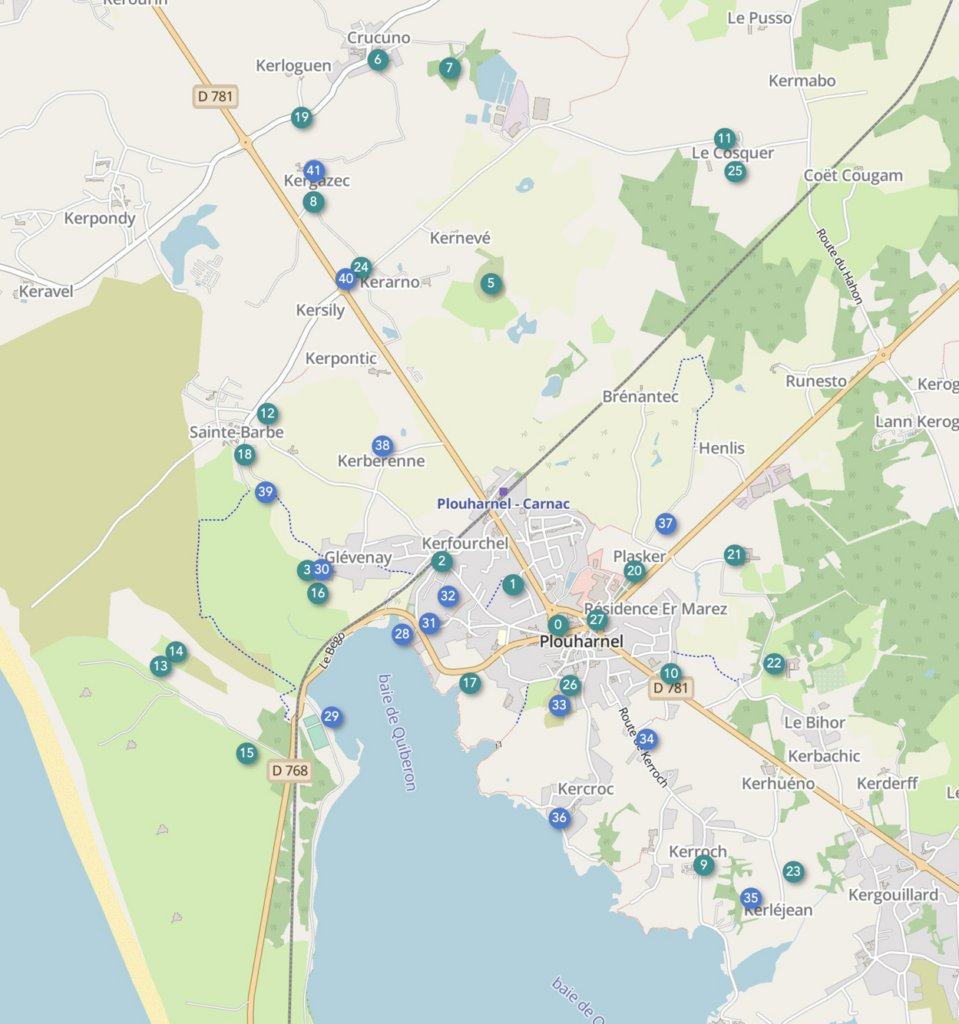This screenshot has height=1024, width=959.
Task: Click green marker 15 near D 768
Action: pos(247,753)
